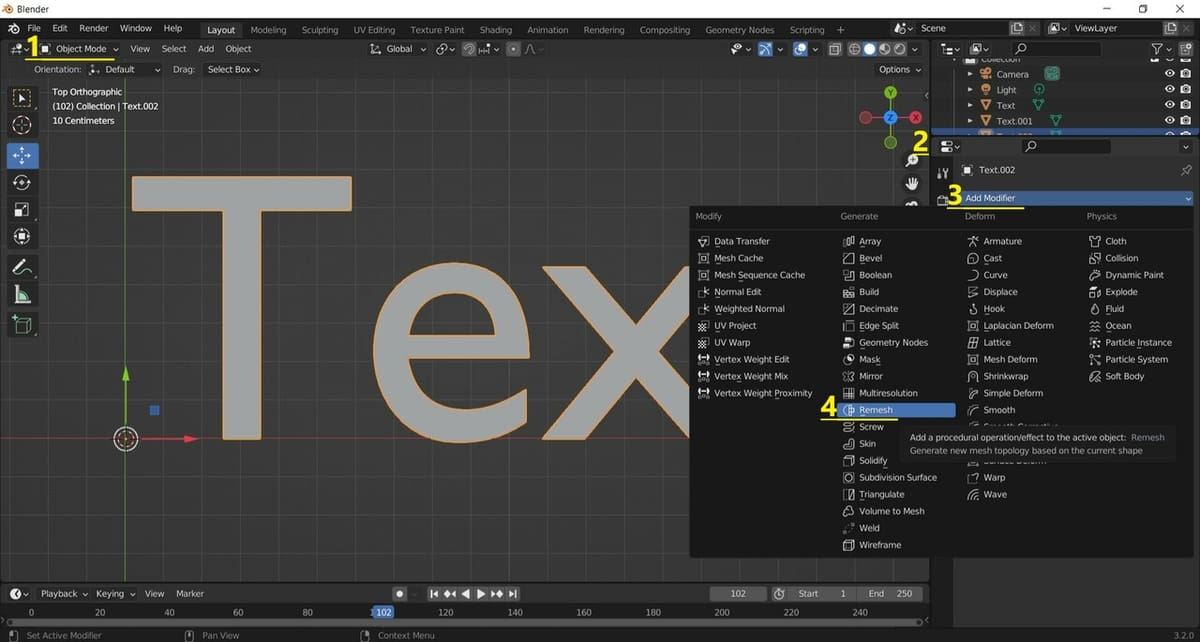
Task: Open the Tool tab in Properties editor
Action: click(x=942, y=173)
